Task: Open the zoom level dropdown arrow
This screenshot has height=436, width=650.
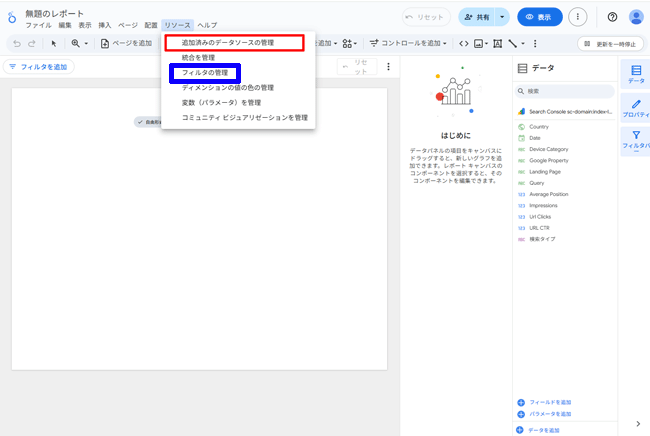Action: pos(86,44)
